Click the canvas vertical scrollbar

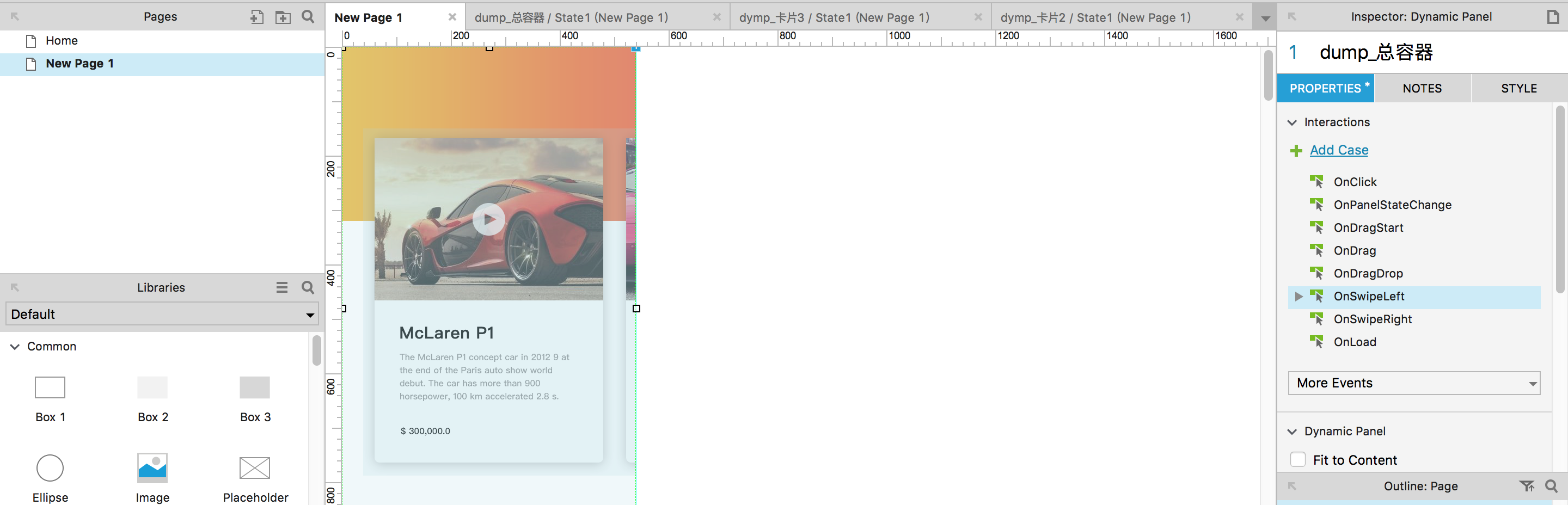[x=1268, y=76]
